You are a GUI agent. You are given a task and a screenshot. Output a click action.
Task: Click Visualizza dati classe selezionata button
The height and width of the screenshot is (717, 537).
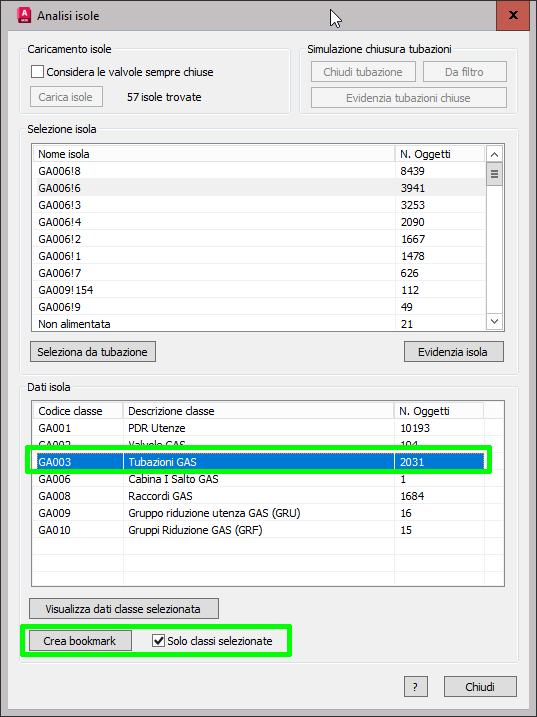(x=124, y=609)
